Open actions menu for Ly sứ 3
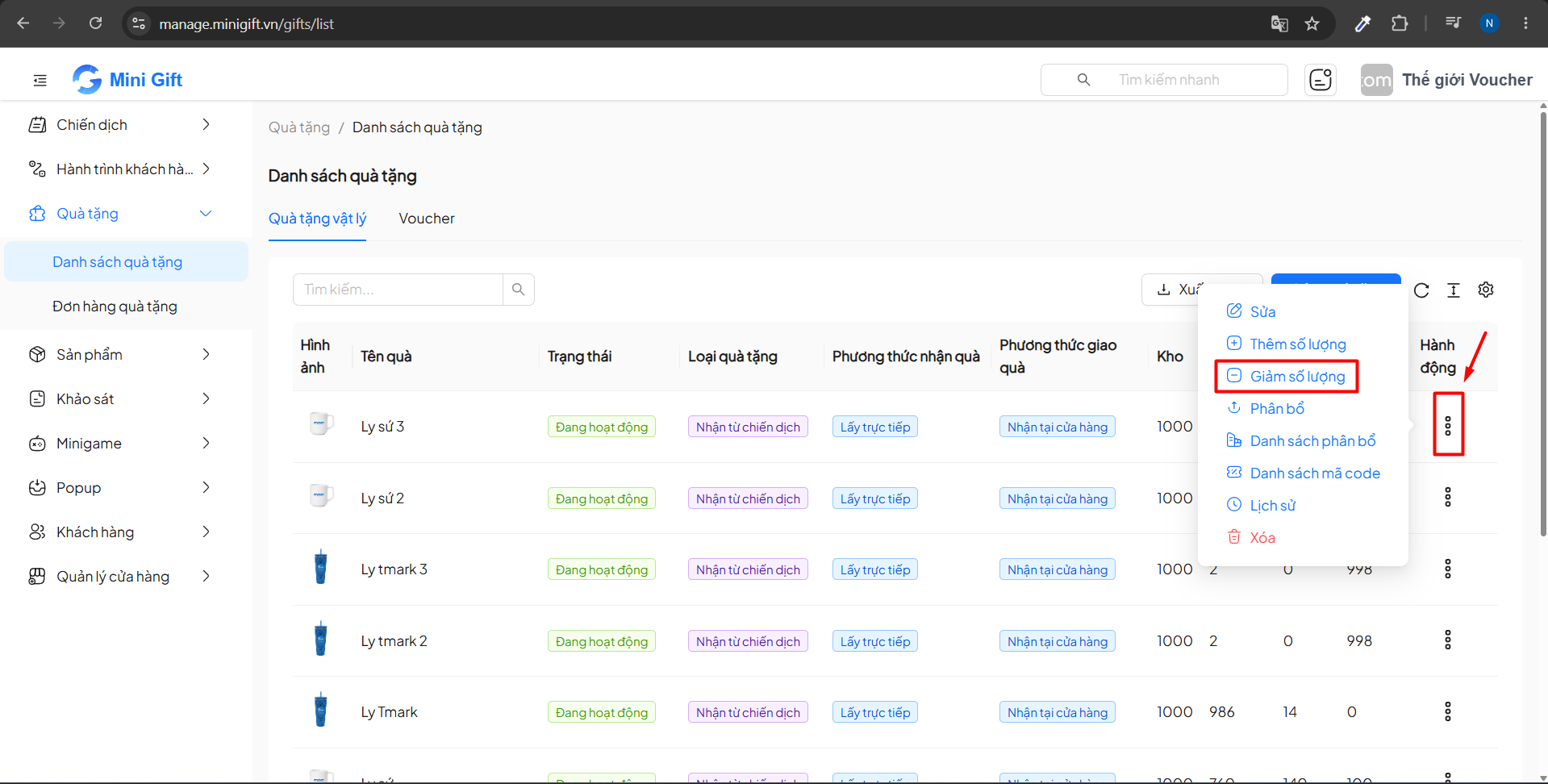 coord(1448,425)
